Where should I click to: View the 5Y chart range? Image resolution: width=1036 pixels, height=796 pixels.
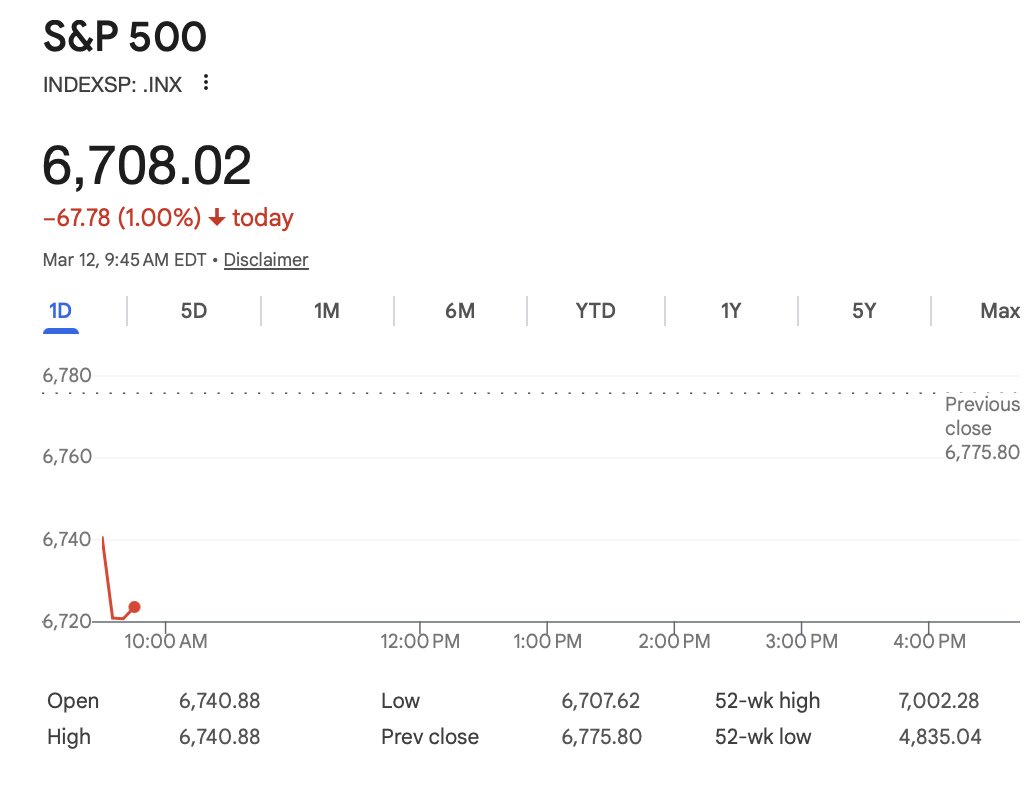[x=864, y=311]
